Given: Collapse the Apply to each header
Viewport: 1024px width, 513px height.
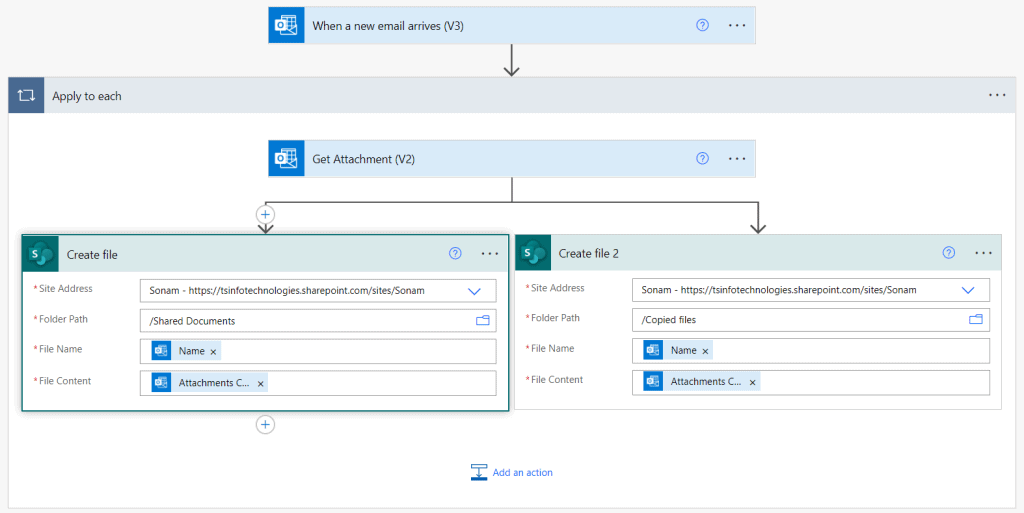Looking at the screenshot, I should coord(512,95).
